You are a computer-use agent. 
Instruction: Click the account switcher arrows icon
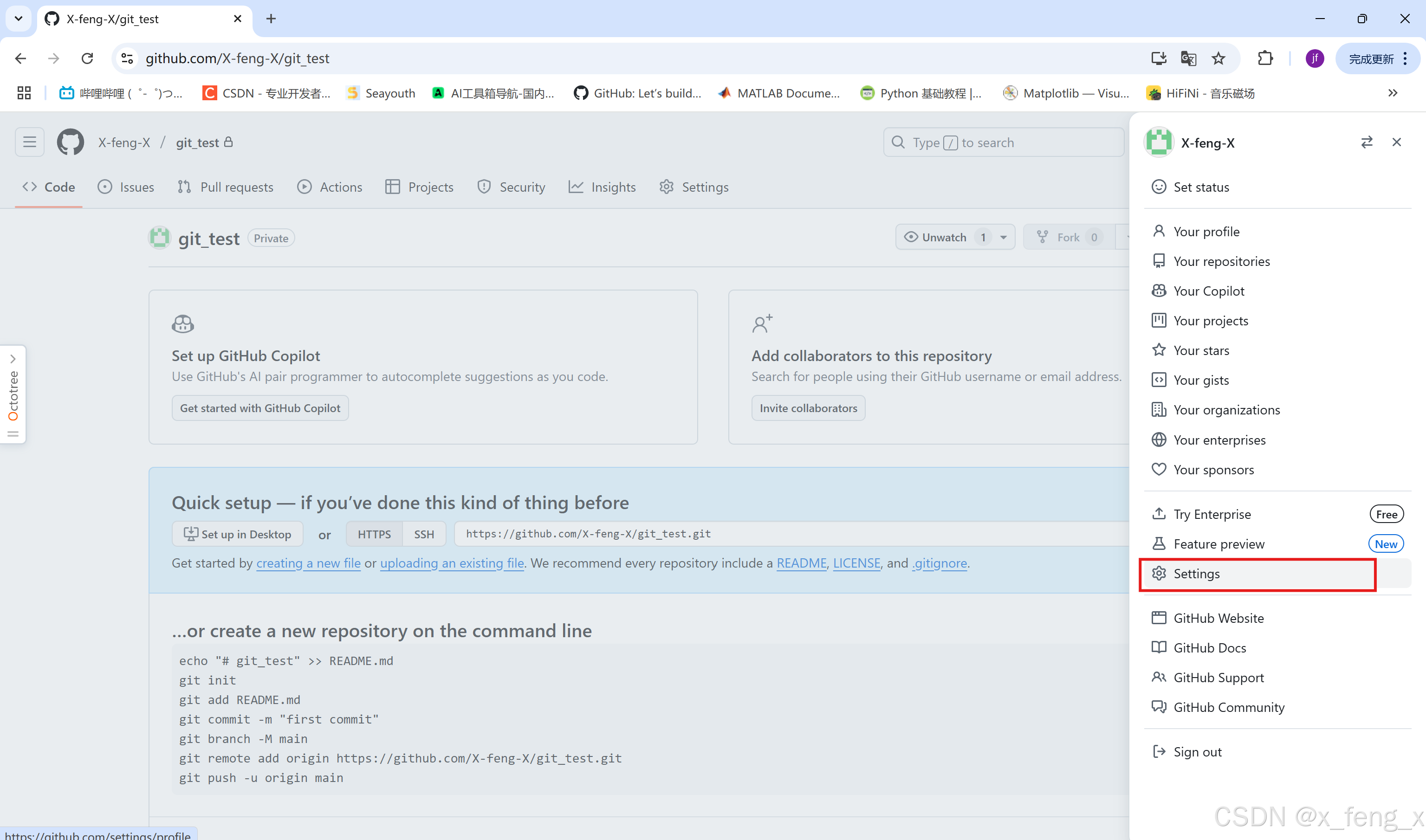1367,142
